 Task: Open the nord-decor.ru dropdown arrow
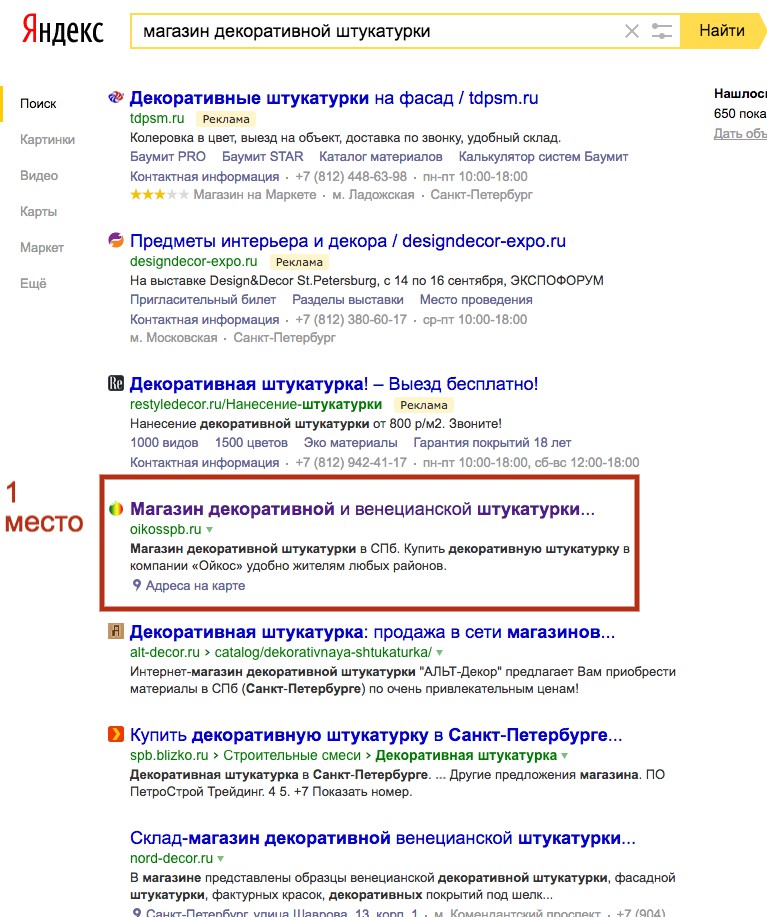pyautogui.click(x=221, y=858)
